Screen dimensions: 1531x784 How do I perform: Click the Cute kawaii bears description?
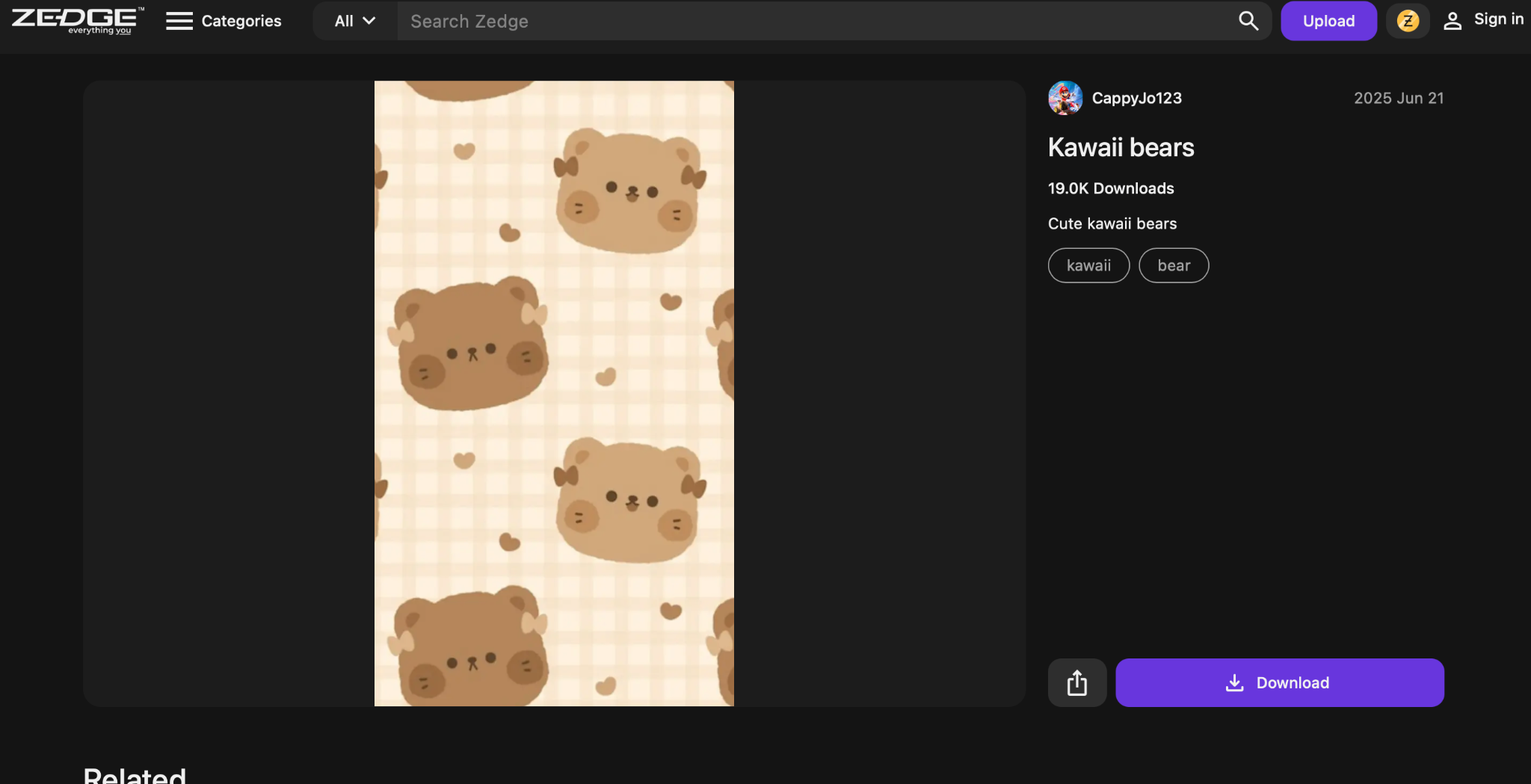tap(1112, 223)
